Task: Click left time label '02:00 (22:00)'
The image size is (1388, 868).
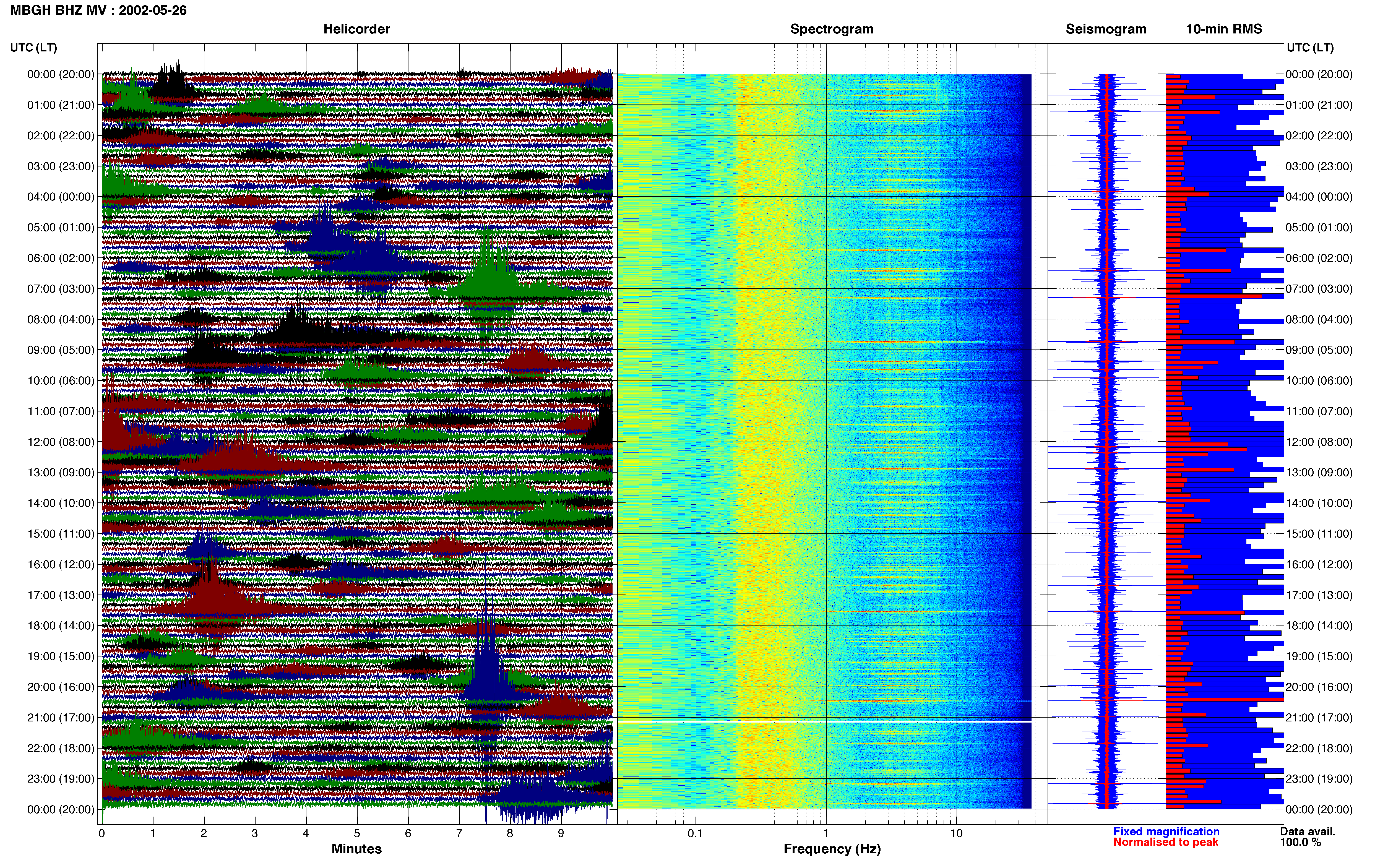Action: pos(61,135)
